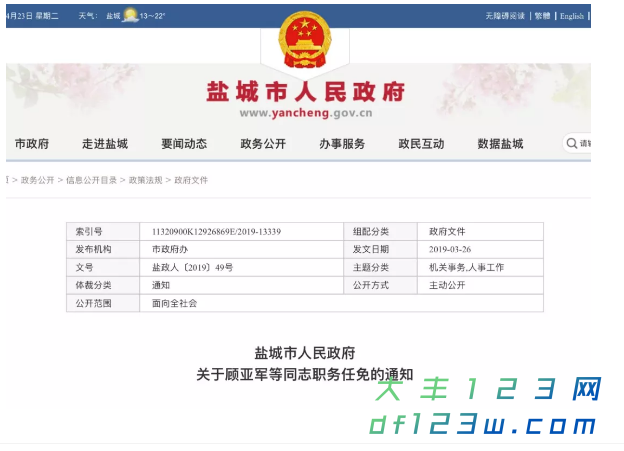Open the 数据盐城 menu

pyautogui.click(x=501, y=144)
